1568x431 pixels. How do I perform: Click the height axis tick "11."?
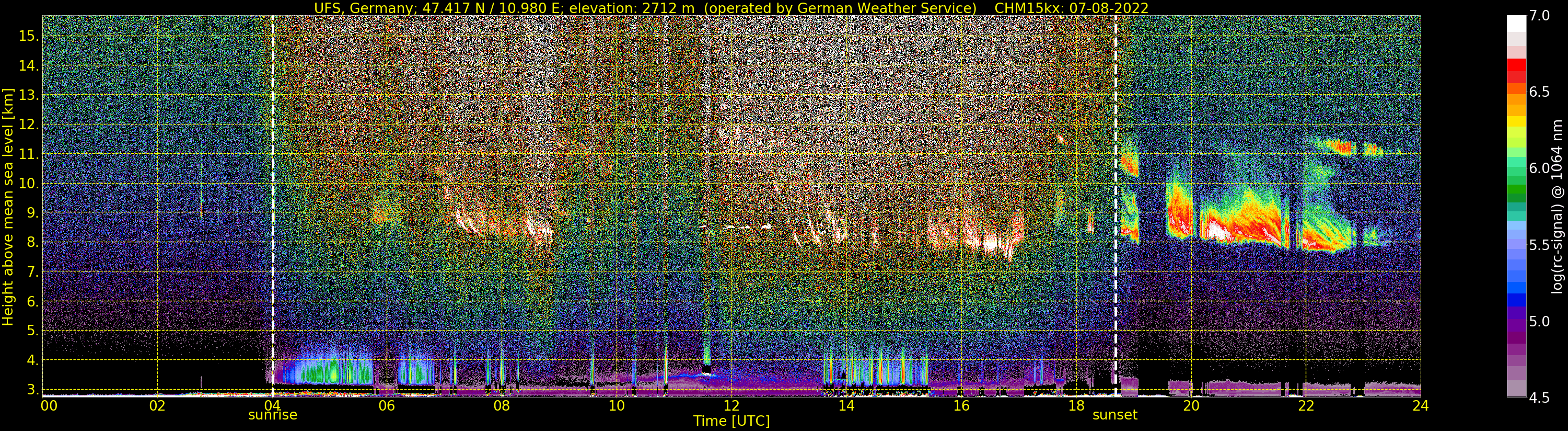pyautogui.click(x=29, y=154)
